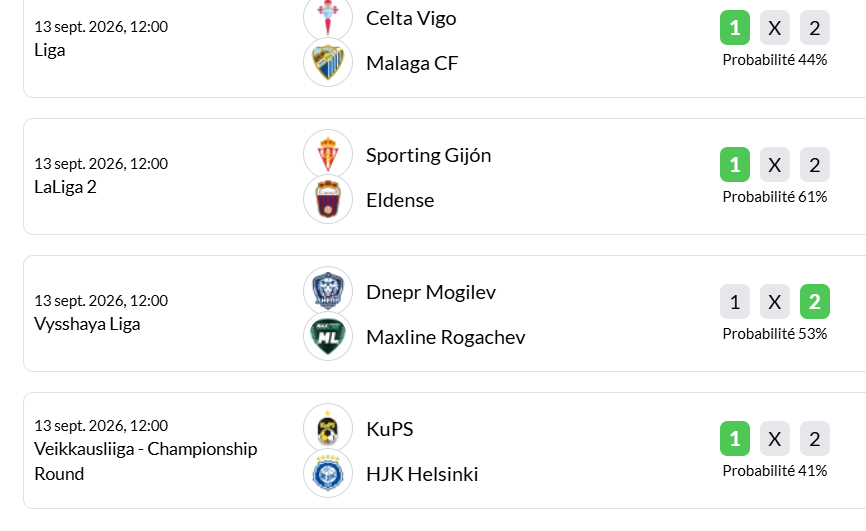Select the Eldense club crest

coord(328,199)
